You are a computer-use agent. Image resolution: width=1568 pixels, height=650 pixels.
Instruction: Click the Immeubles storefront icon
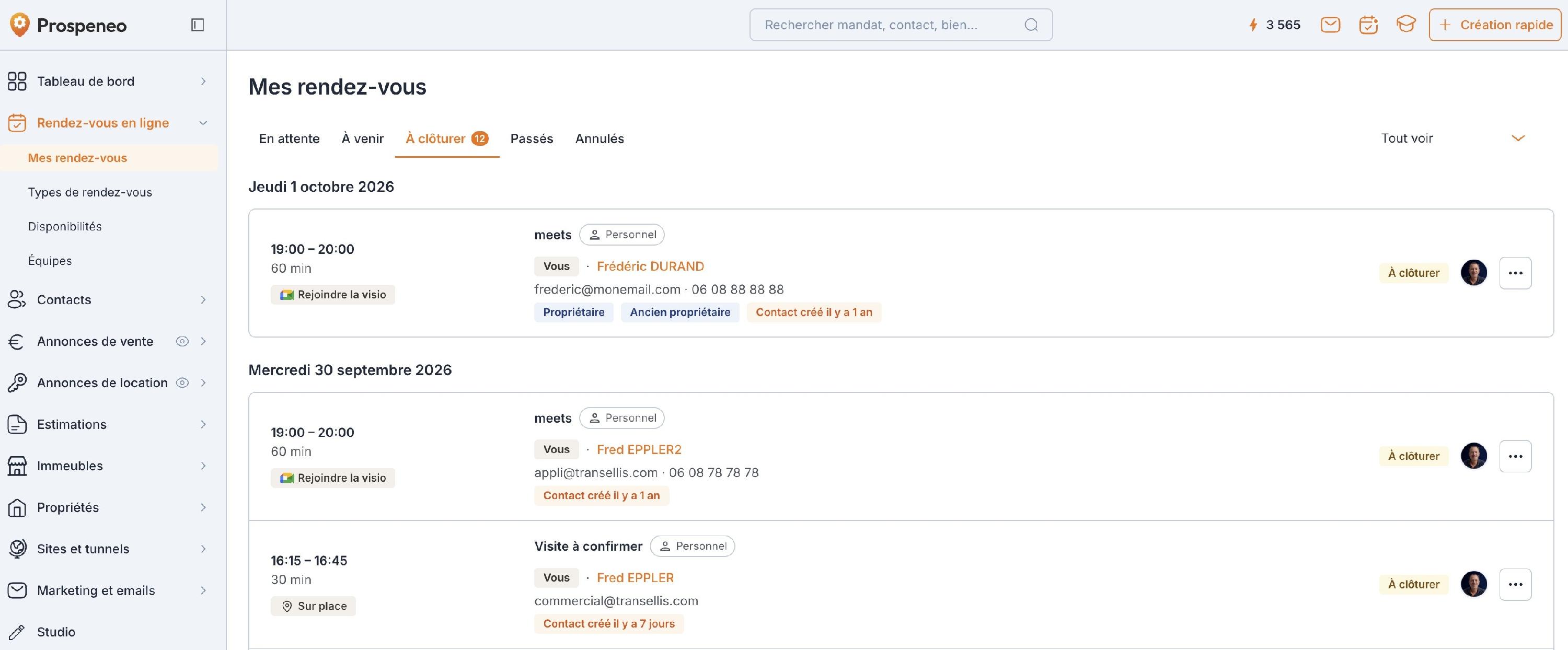pyautogui.click(x=17, y=466)
